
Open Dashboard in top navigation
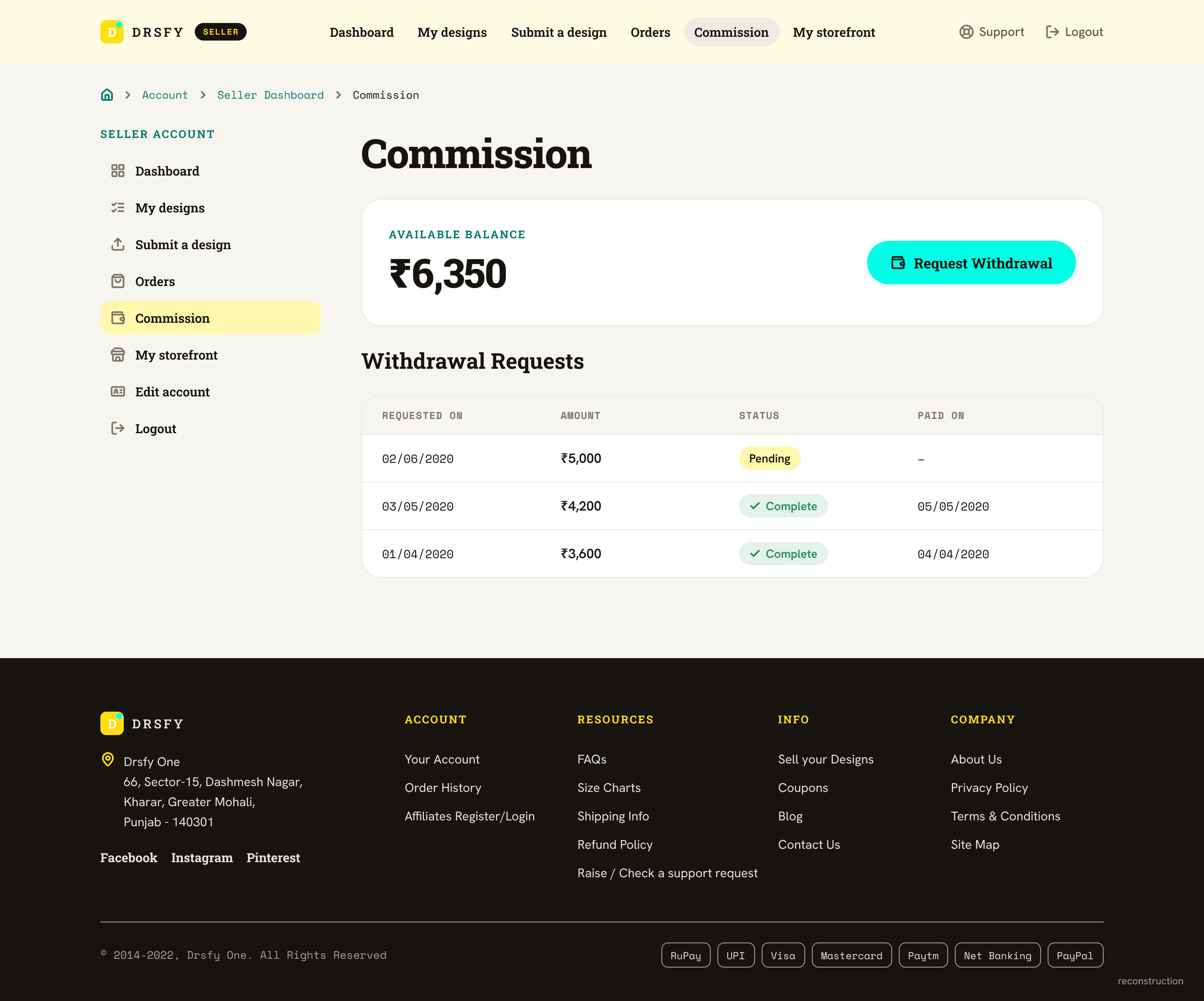(x=362, y=32)
